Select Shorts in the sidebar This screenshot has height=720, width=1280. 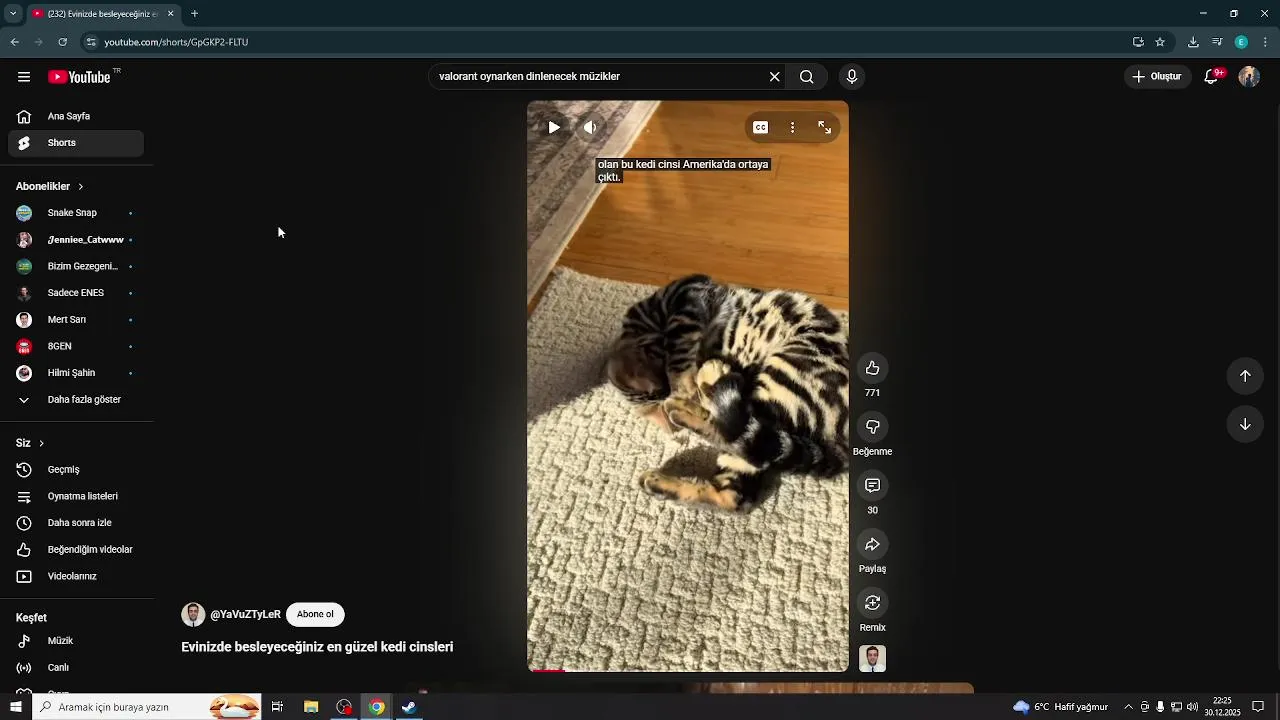click(x=76, y=143)
